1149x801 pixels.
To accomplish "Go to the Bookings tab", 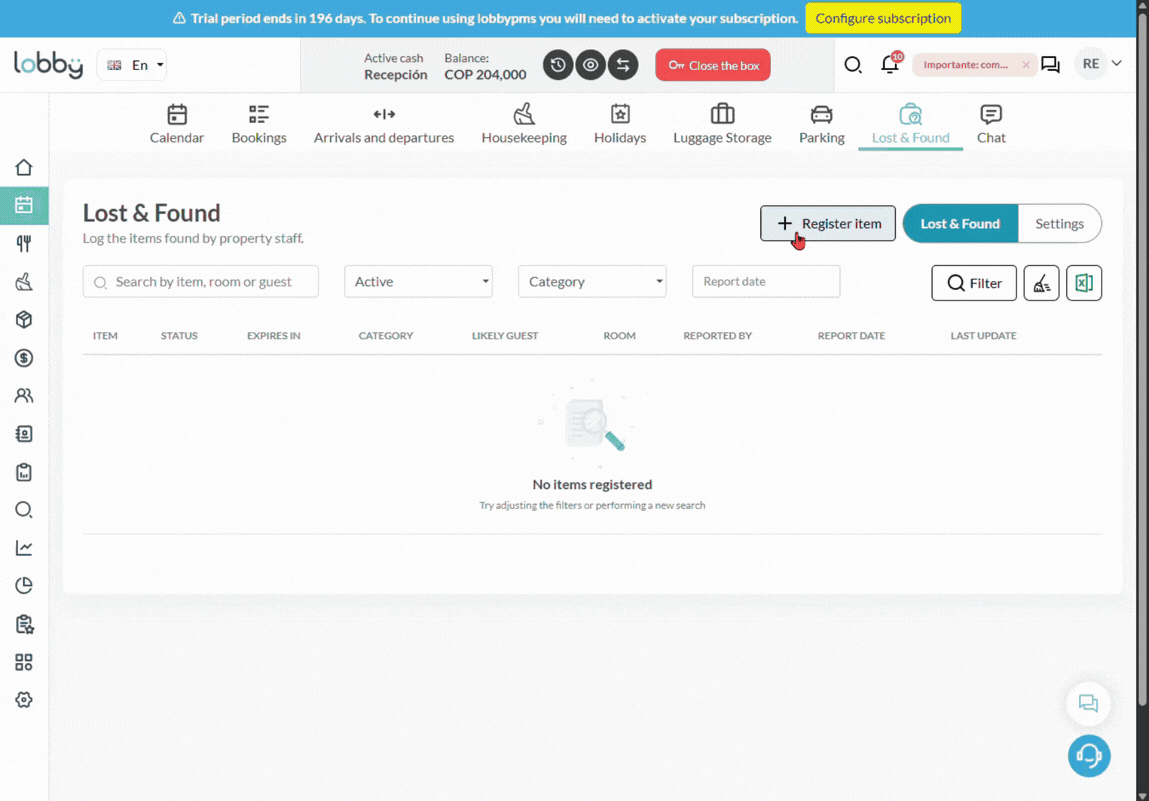I will pyautogui.click(x=259, y=124).
